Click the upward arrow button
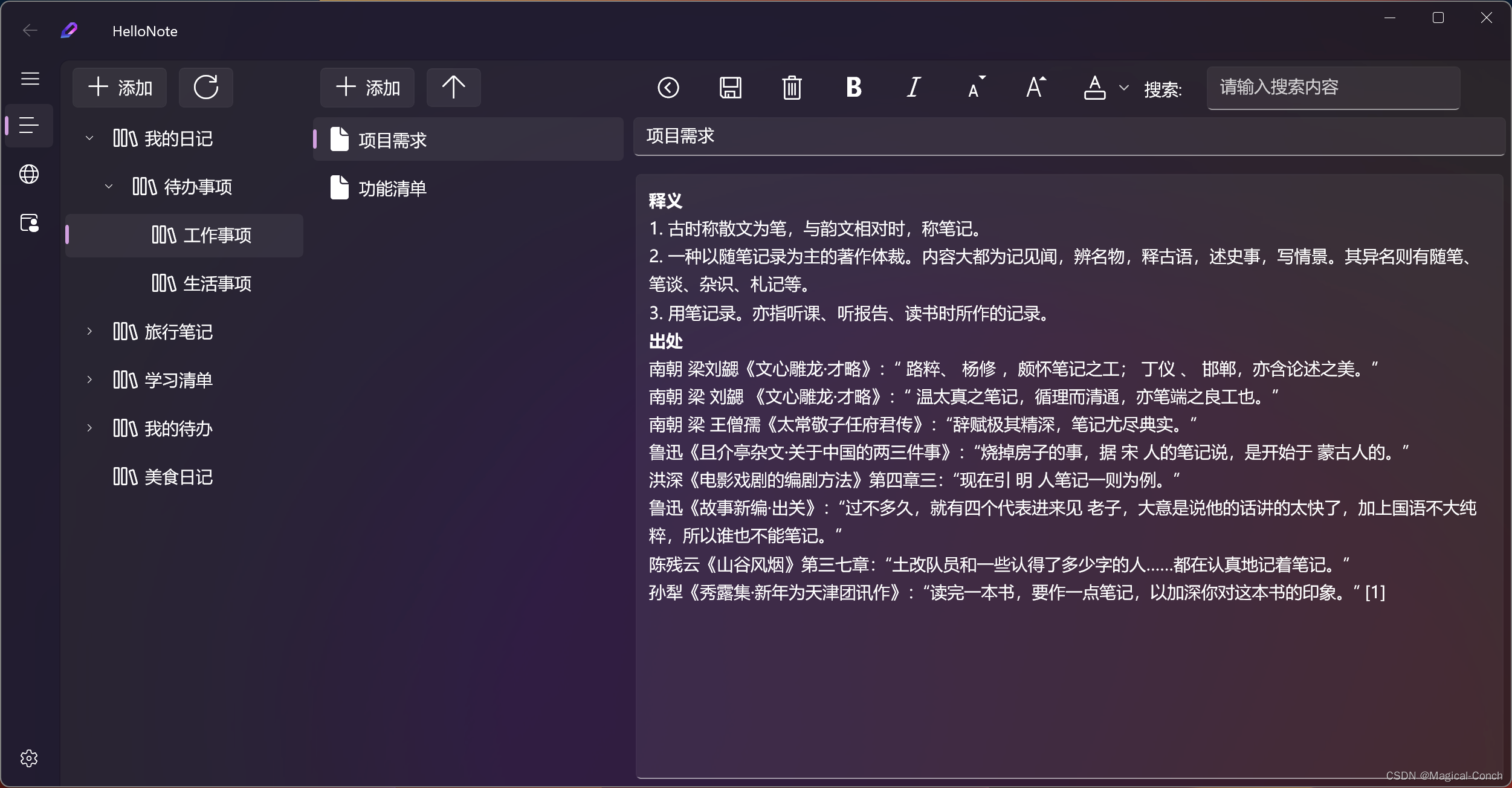 click(x=453, y=88)
